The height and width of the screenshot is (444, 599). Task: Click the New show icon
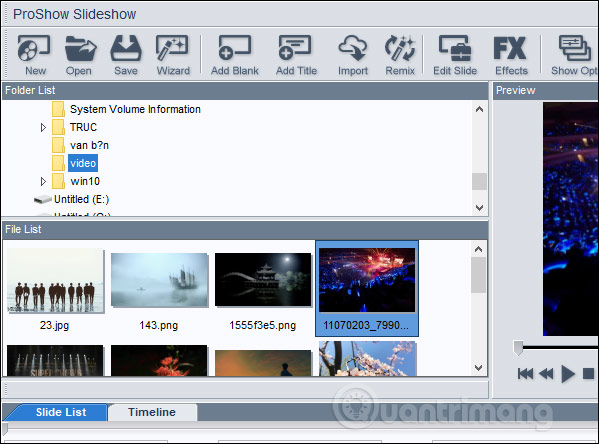pos(34,55)
